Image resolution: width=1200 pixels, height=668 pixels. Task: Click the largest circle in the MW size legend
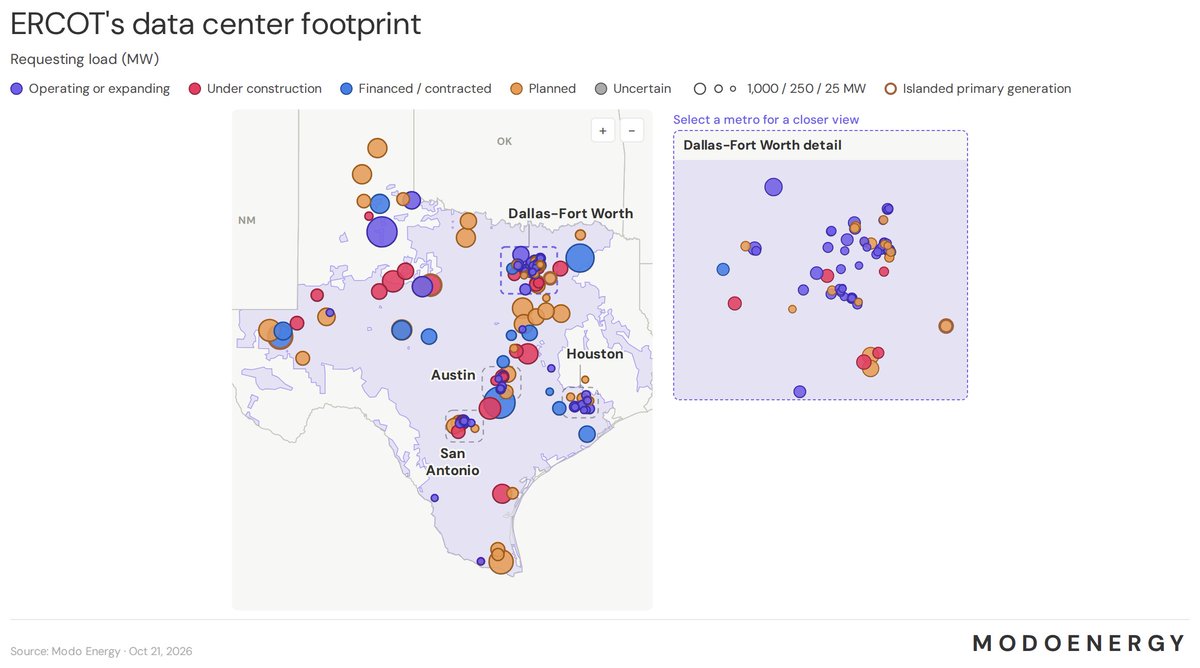pyautogui.click(x=701, y=89)
